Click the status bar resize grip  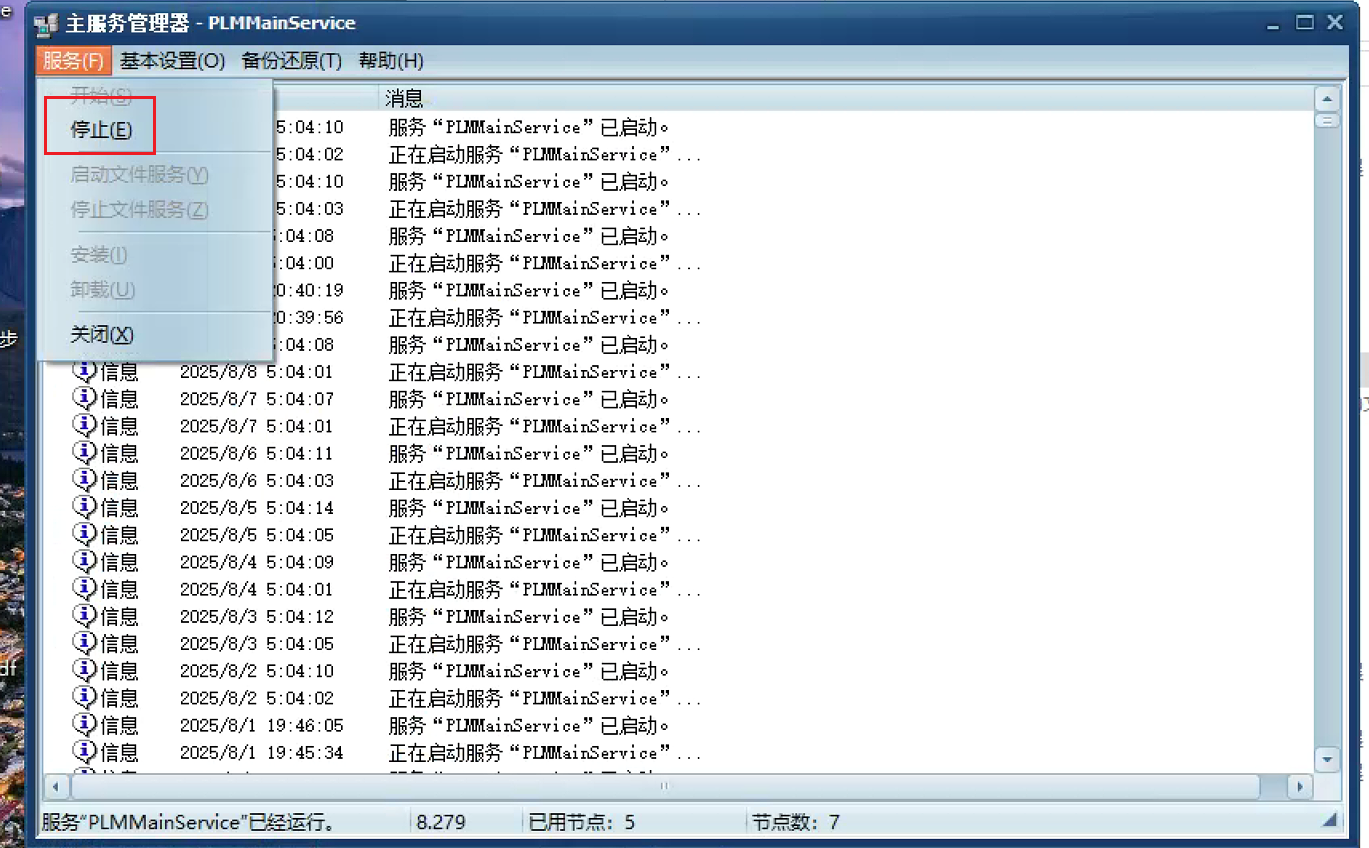point(1330,822)
